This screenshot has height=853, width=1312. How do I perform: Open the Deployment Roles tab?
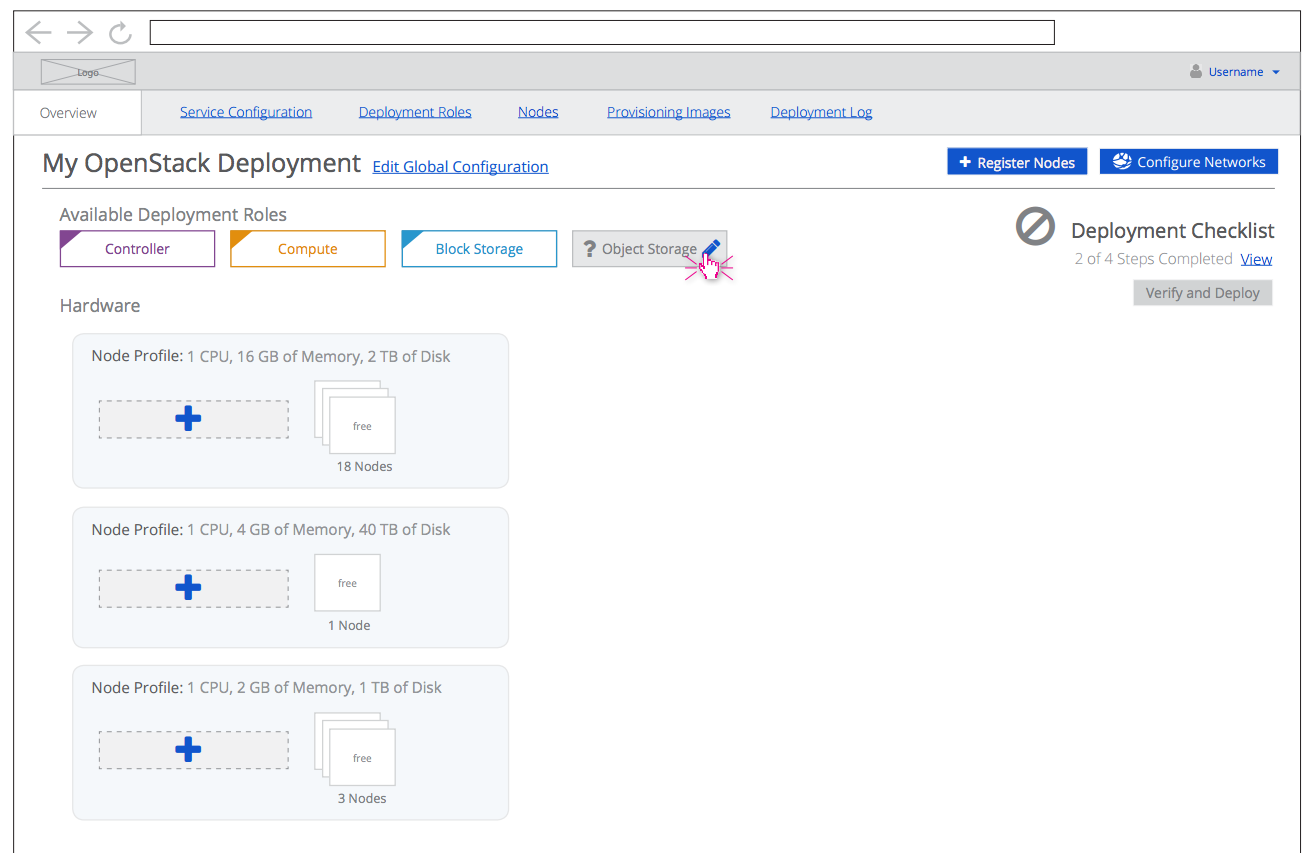point(415,112)
